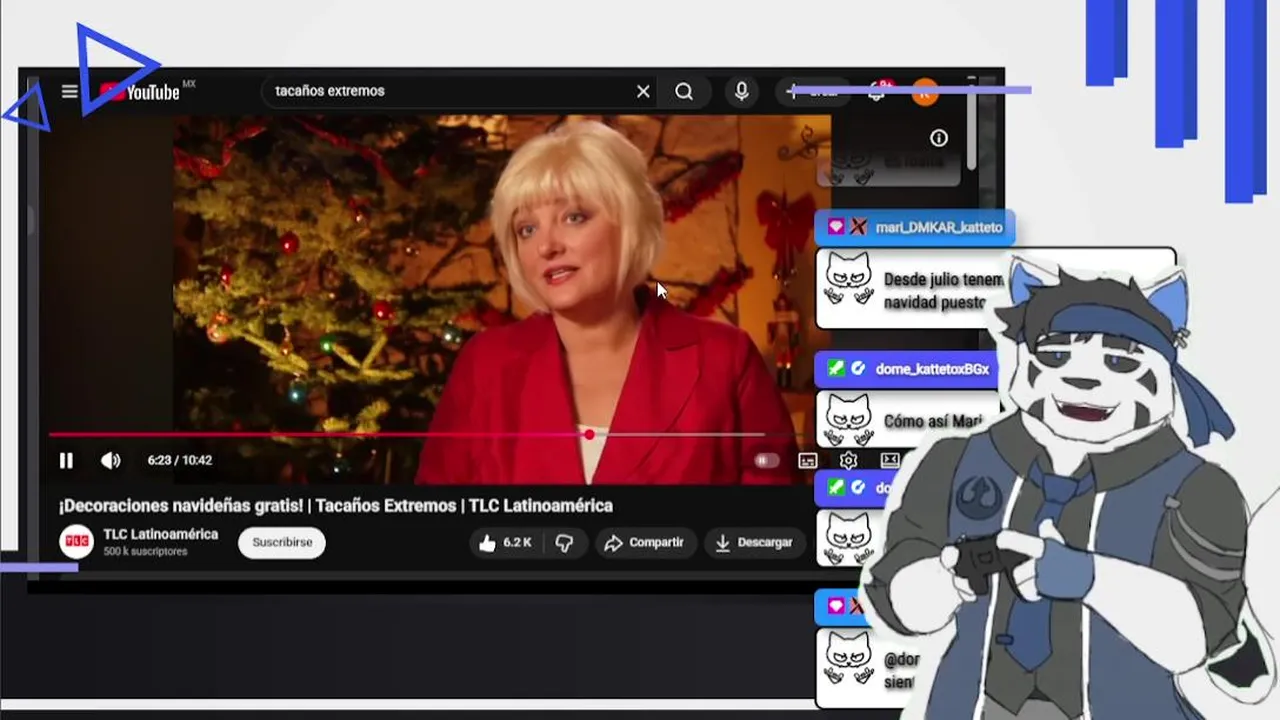
Task: Click the video title about decoraciones navideñas
Action: [336, 506]
